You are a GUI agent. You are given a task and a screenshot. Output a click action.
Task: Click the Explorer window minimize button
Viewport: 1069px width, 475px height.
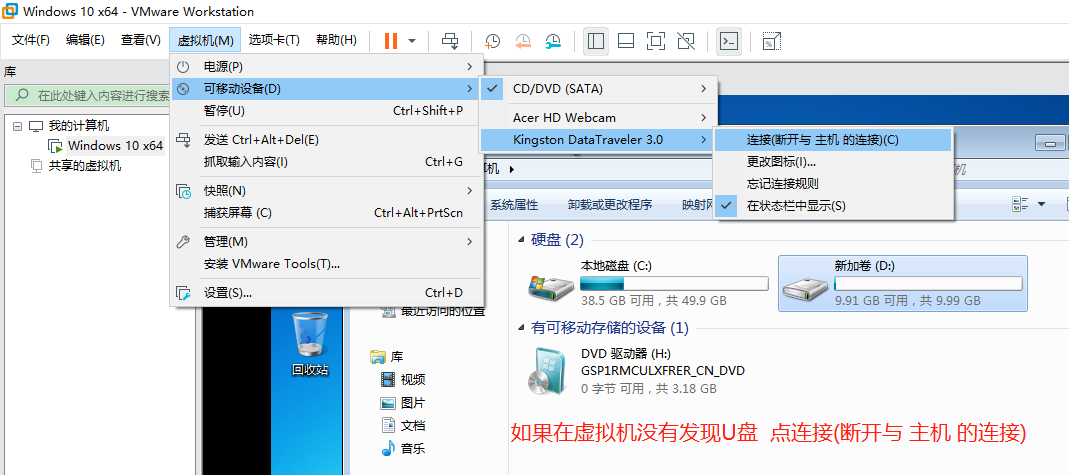[1050, 143]
